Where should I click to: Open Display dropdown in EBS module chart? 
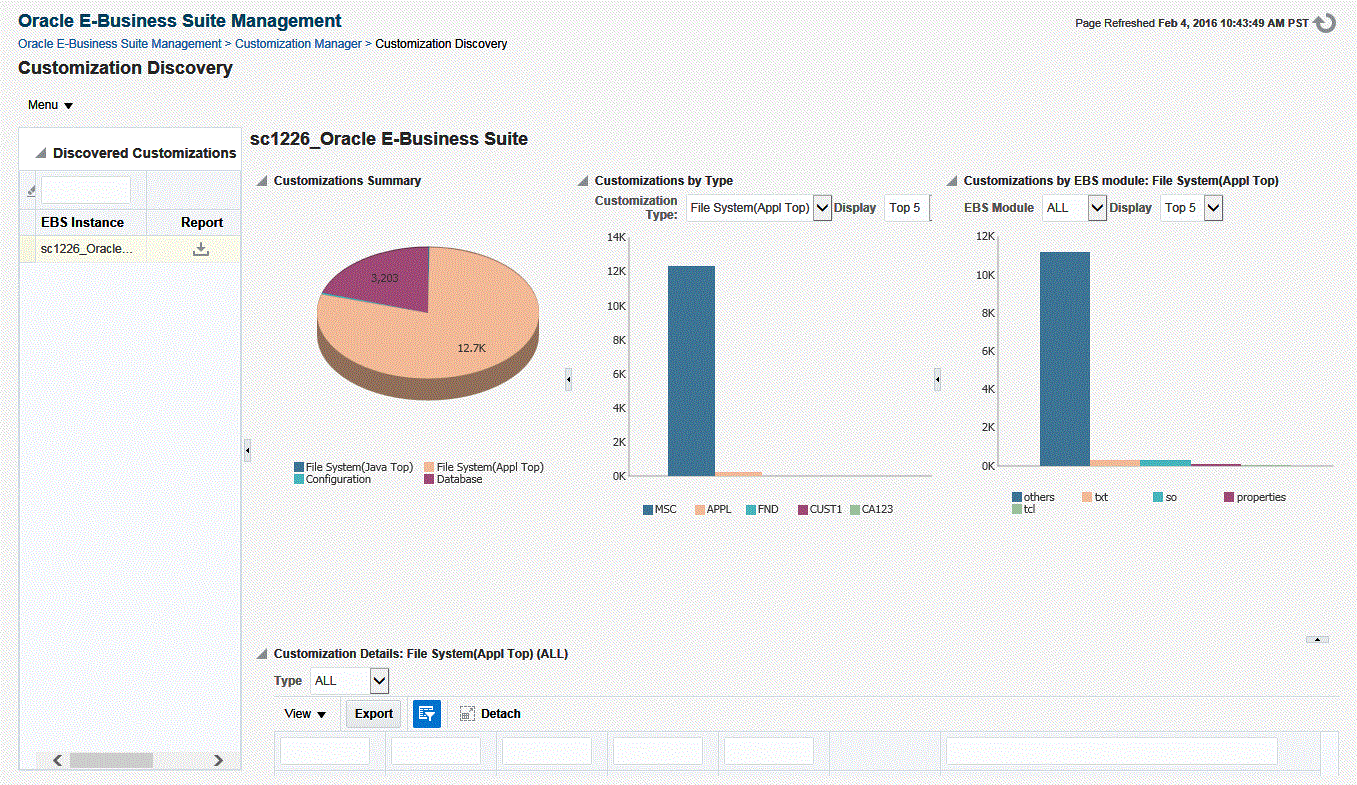click(1213, 208)
